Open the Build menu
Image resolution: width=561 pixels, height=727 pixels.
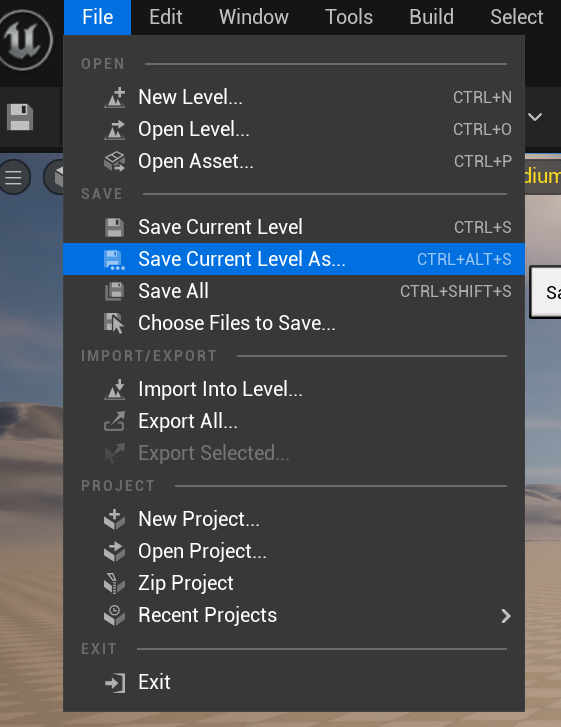431,17
